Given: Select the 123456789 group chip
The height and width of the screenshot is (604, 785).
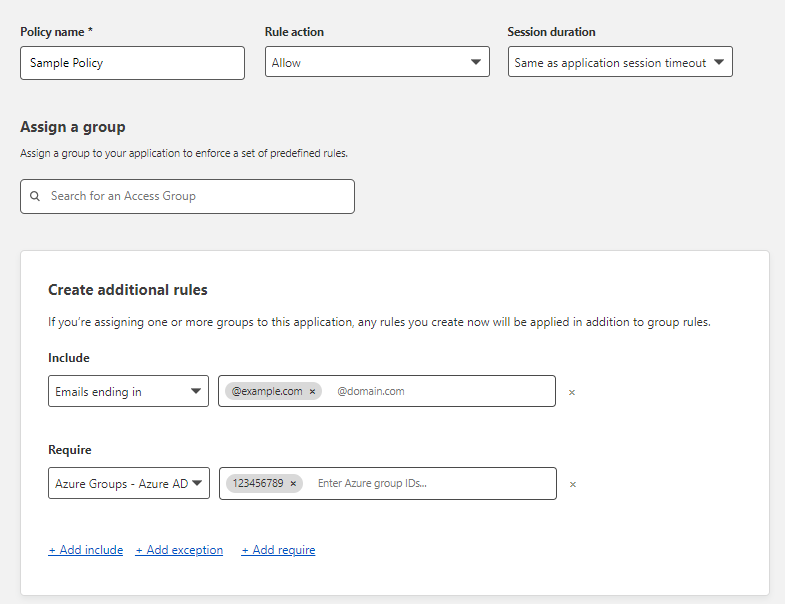Looking at the screenshot, I should (x=258, y=483).
